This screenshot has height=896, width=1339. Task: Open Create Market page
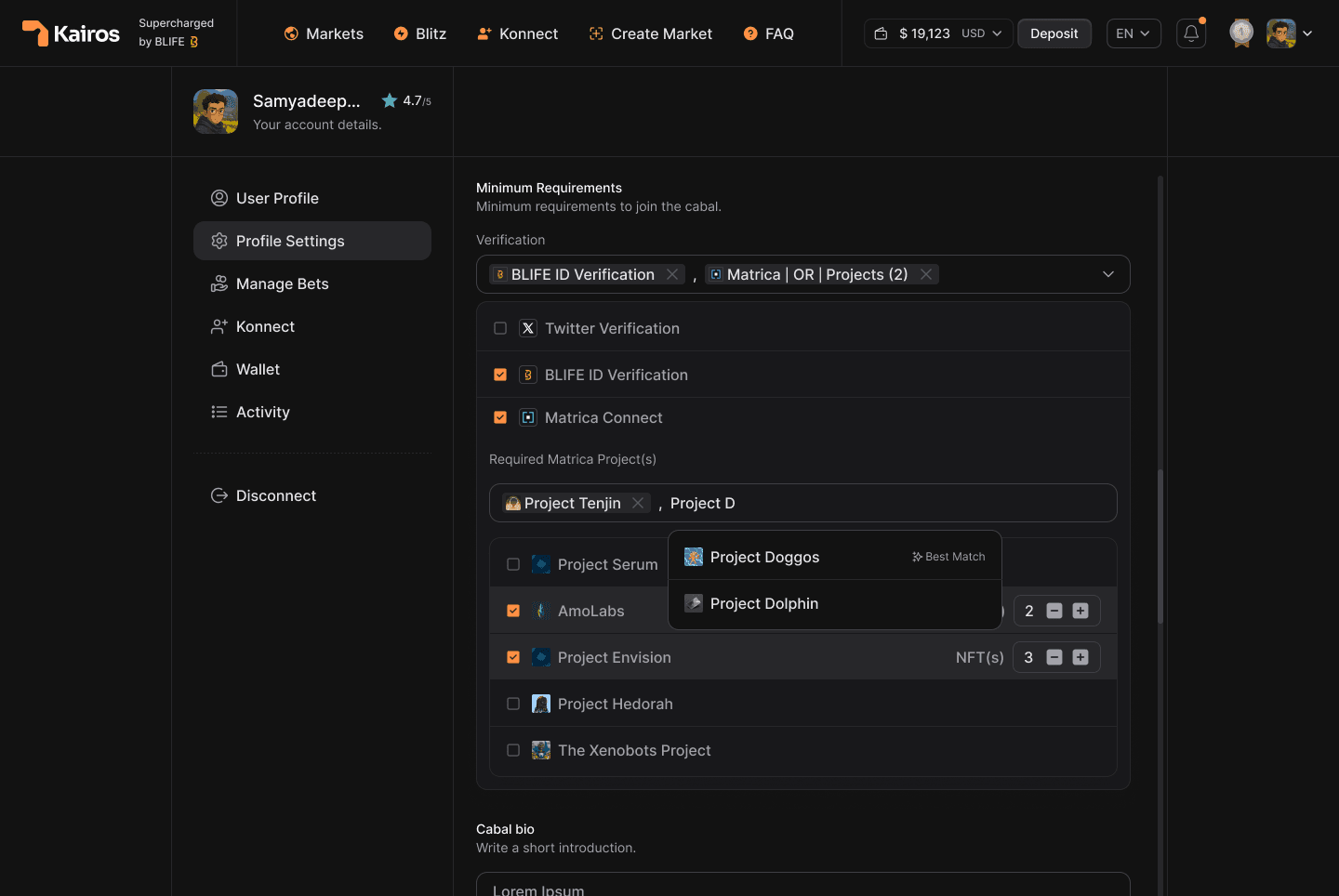(x=650, y=33)
